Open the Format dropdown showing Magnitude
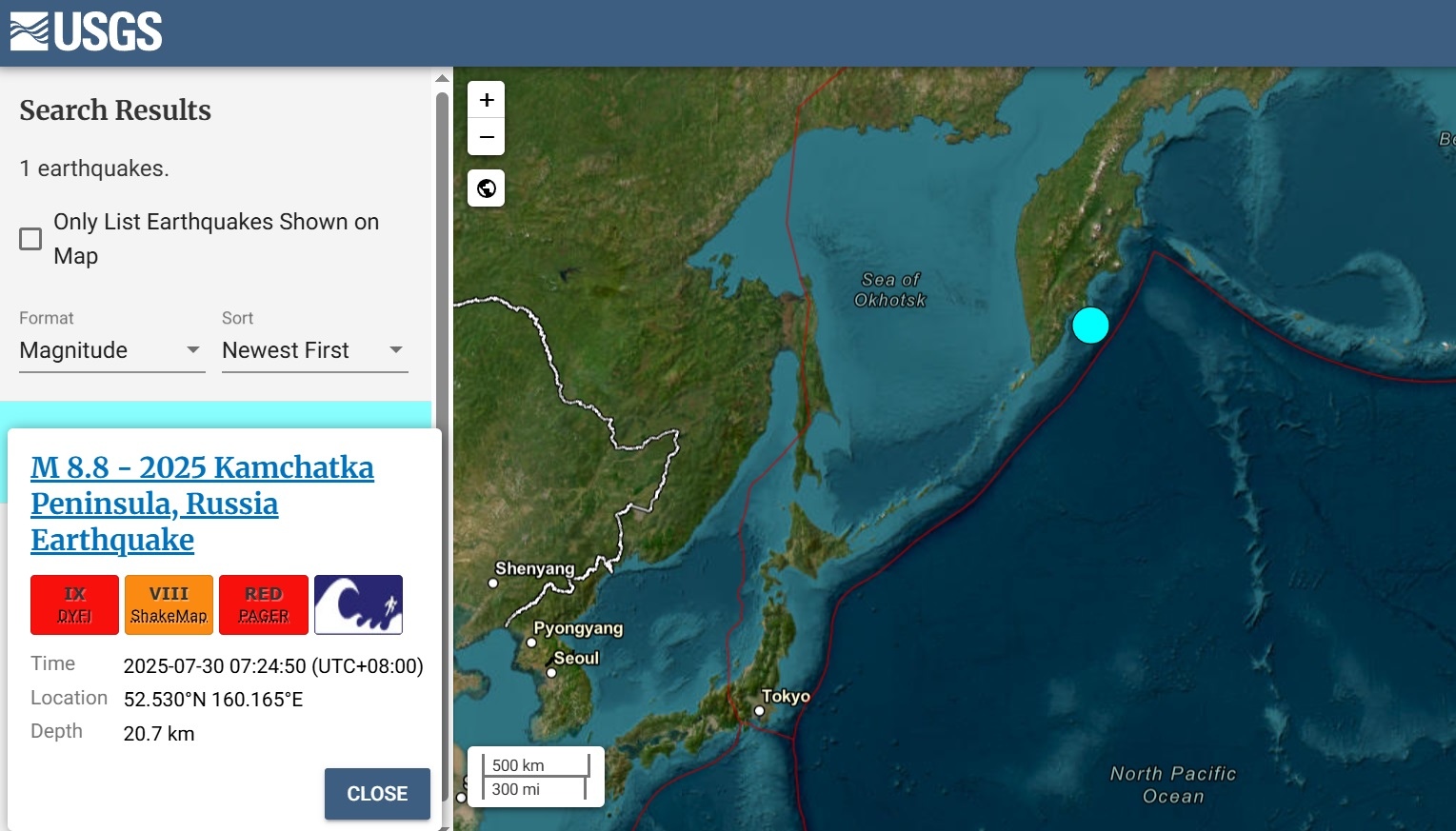 (x=112, y=350)
